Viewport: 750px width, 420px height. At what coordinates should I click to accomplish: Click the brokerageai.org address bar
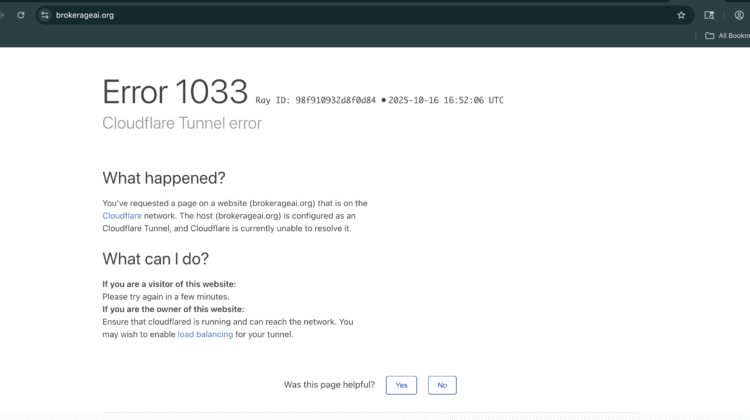(x=300, y=15)
